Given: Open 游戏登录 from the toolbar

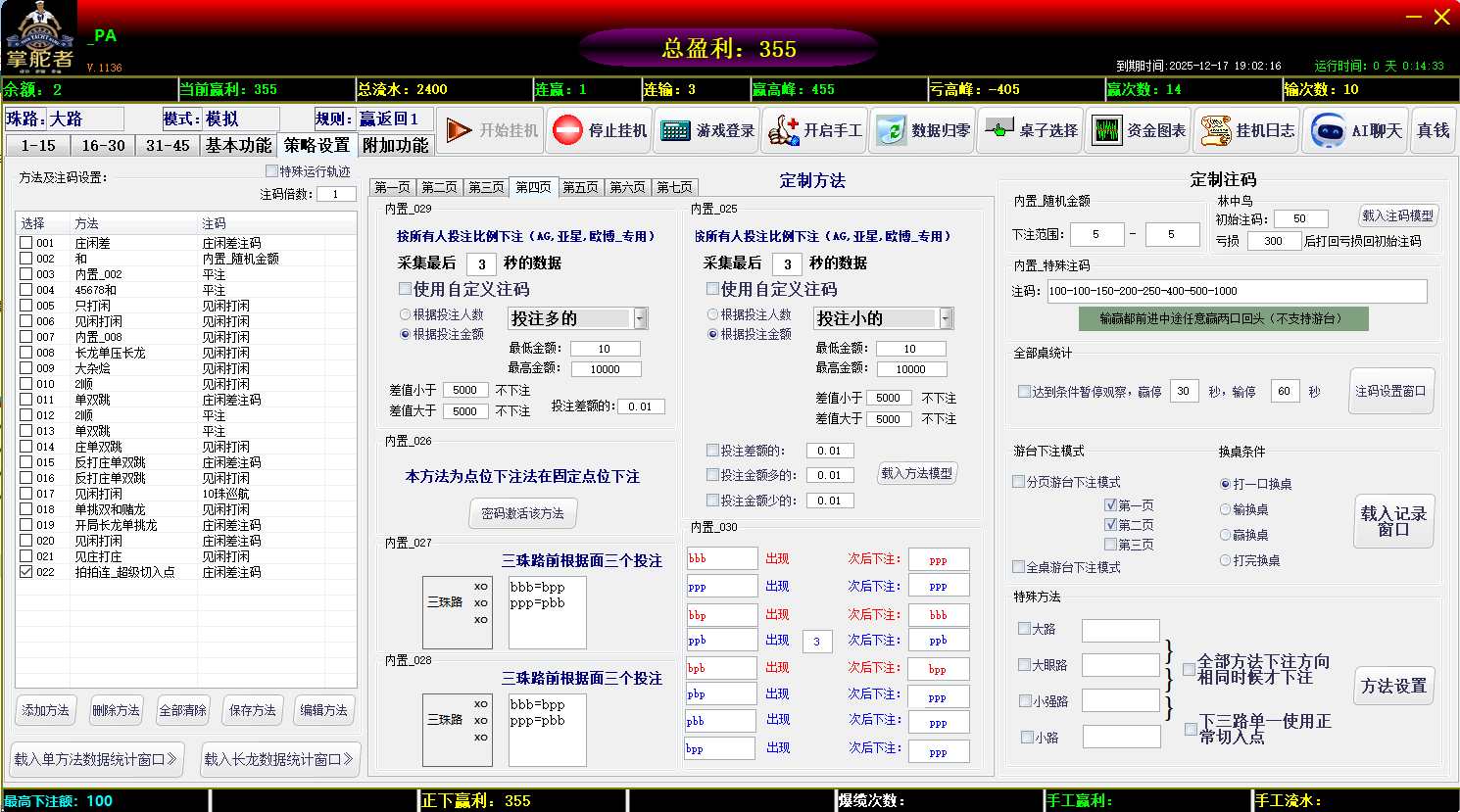Looking at the screenshot, I should (675, 130).
